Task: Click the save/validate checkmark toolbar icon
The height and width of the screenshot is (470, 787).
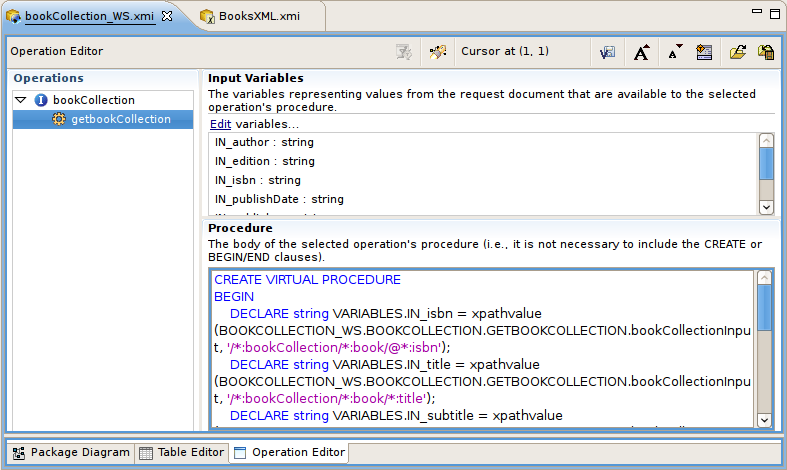Action: 607,52
